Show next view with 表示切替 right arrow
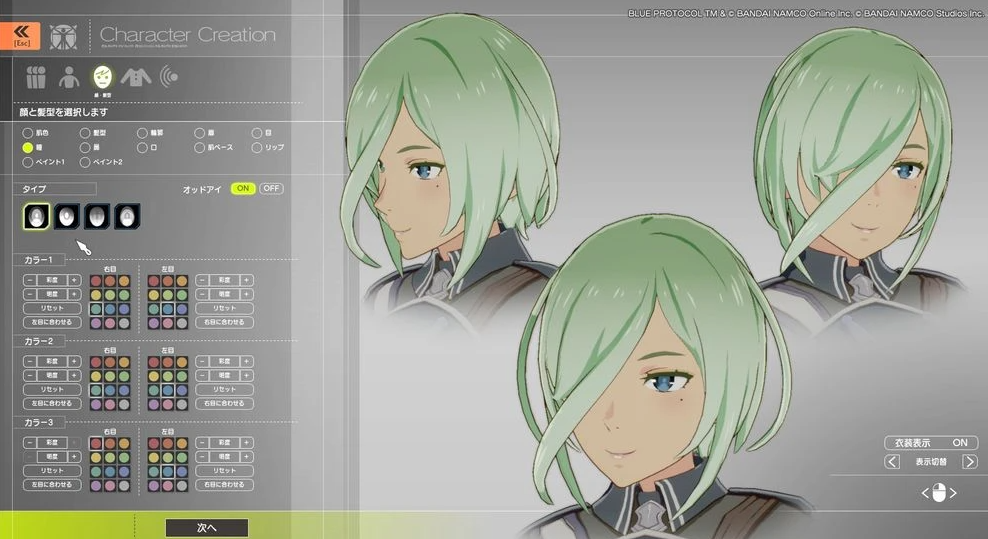The image size is (988, 539). tap(970, 461)
